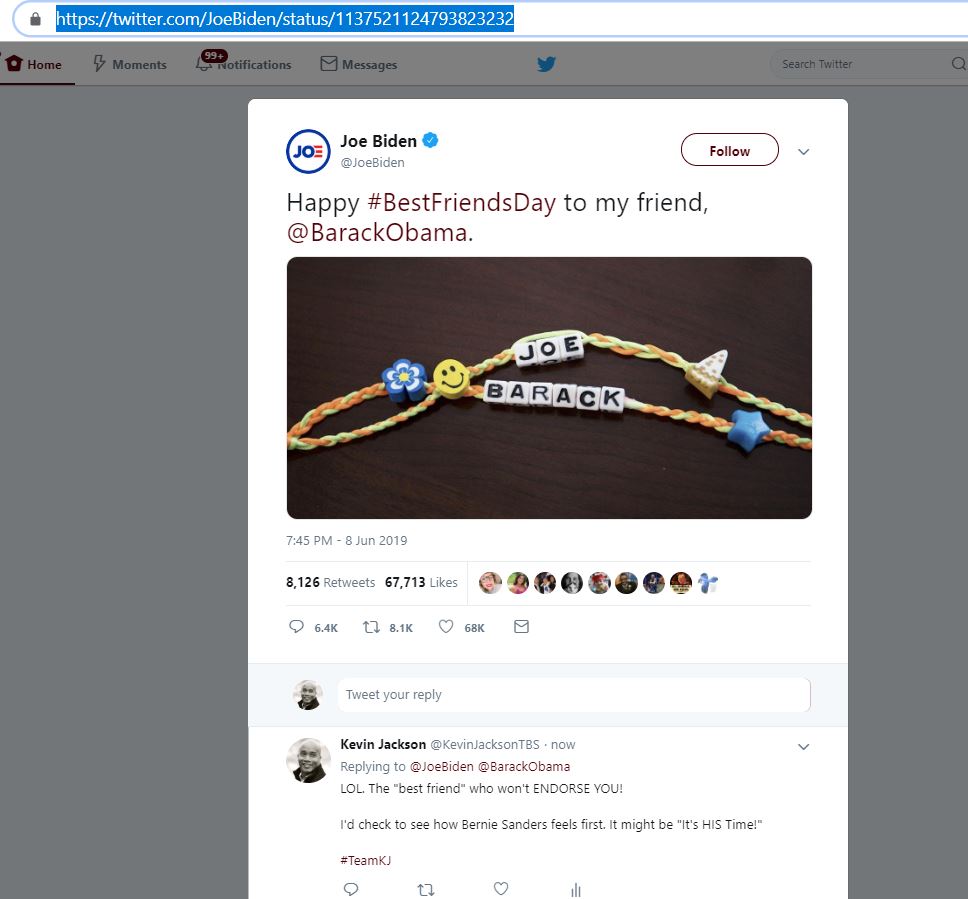Image resolution: width=968 pixels, height=899 pixels.
Task: Click the retweet icon showing 8.1K
Action: (370, 627)
